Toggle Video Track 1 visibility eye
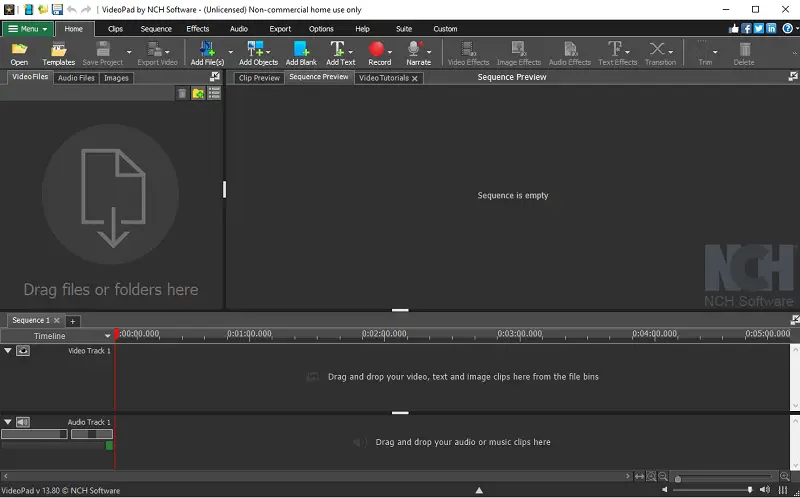This screenshot has width=800, height=498. [23, 351]
